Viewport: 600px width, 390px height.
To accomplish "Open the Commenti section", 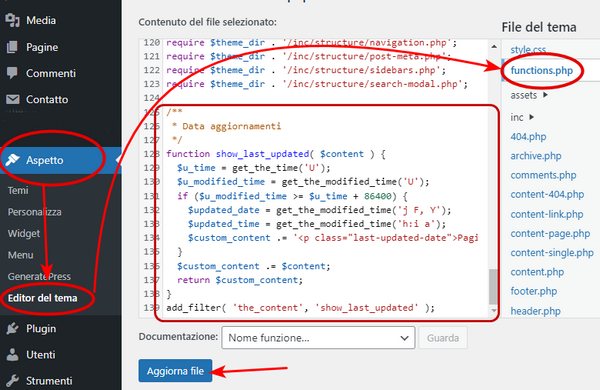I will click(51, 73).
